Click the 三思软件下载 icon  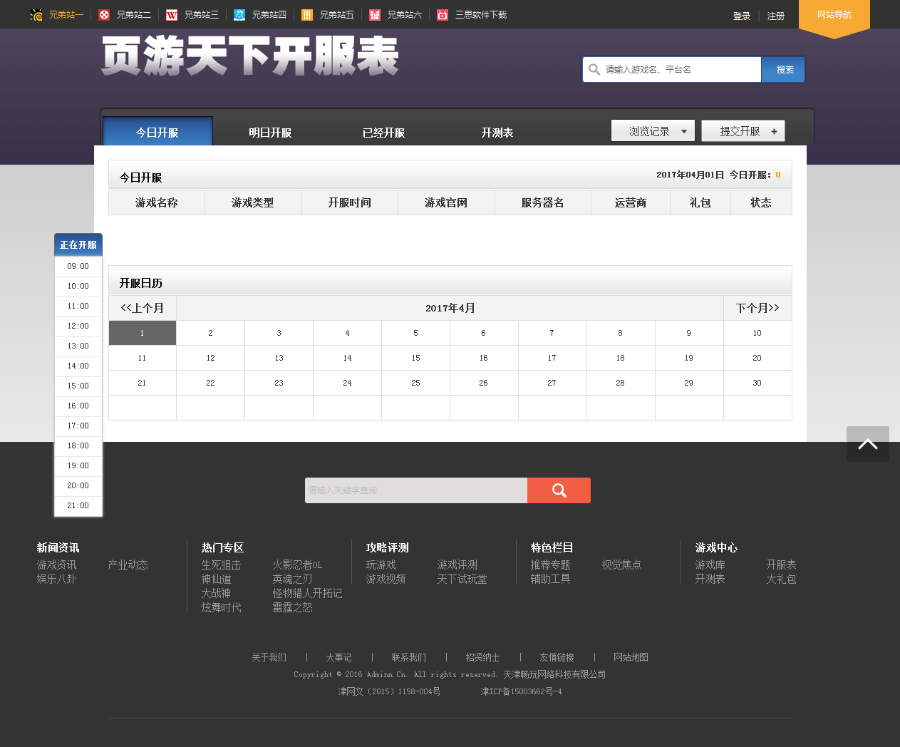(443, 15)
